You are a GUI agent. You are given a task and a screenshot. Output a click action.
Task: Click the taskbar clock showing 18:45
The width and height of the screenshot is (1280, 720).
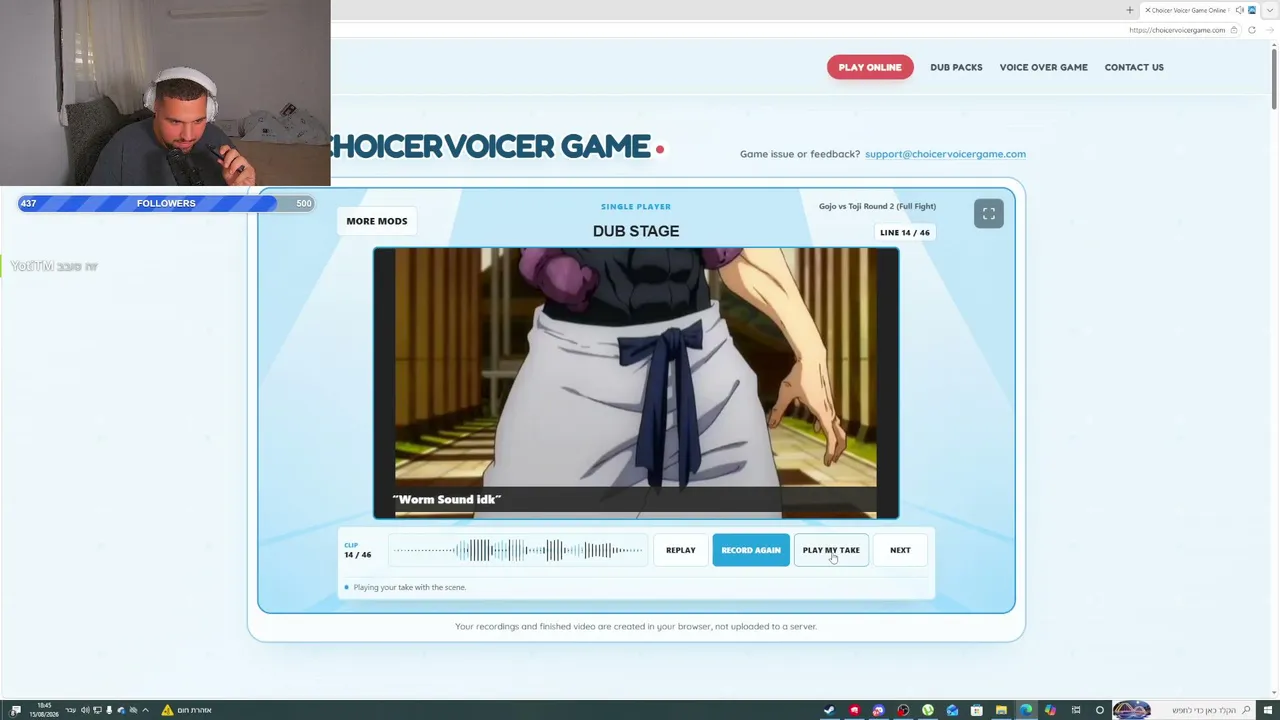pos(43,710)
